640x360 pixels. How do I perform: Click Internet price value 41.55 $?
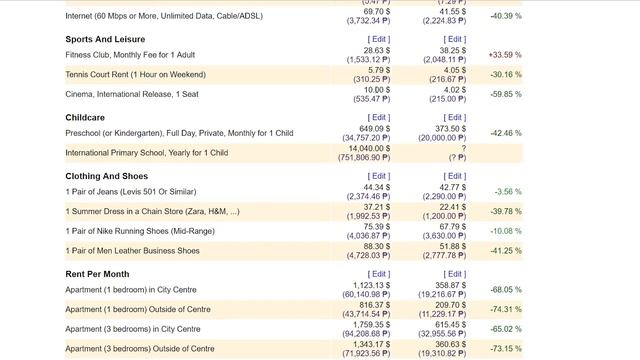tap(453, 12)
